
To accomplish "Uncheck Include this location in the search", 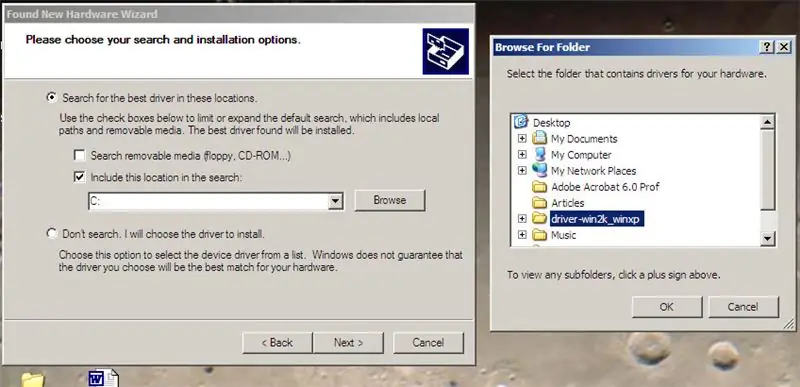I will (79, 177).
